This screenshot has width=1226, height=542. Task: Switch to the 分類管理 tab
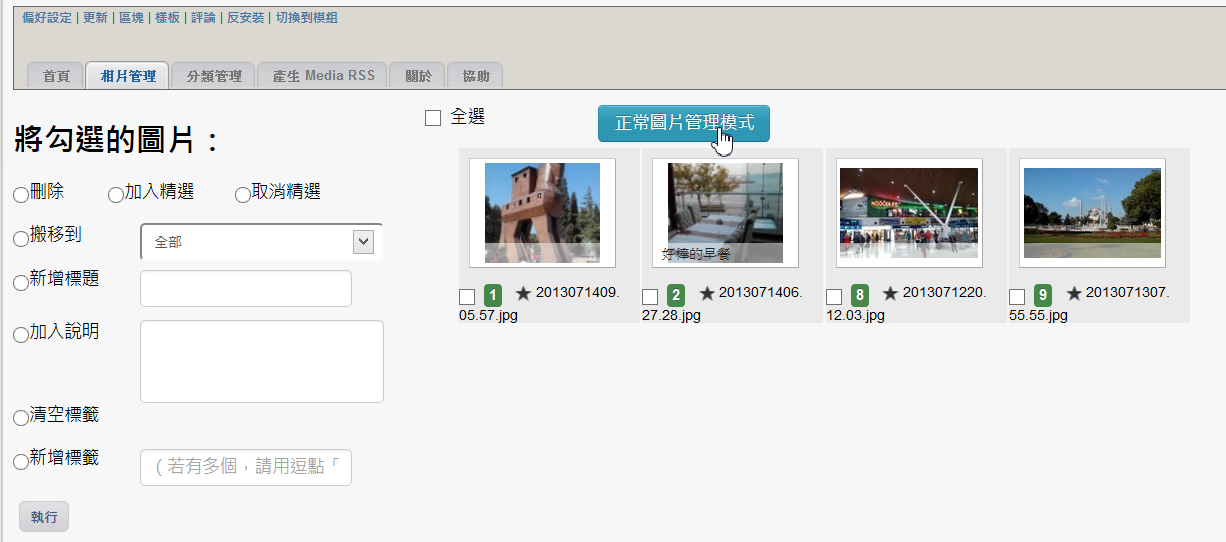coord(214,76)
